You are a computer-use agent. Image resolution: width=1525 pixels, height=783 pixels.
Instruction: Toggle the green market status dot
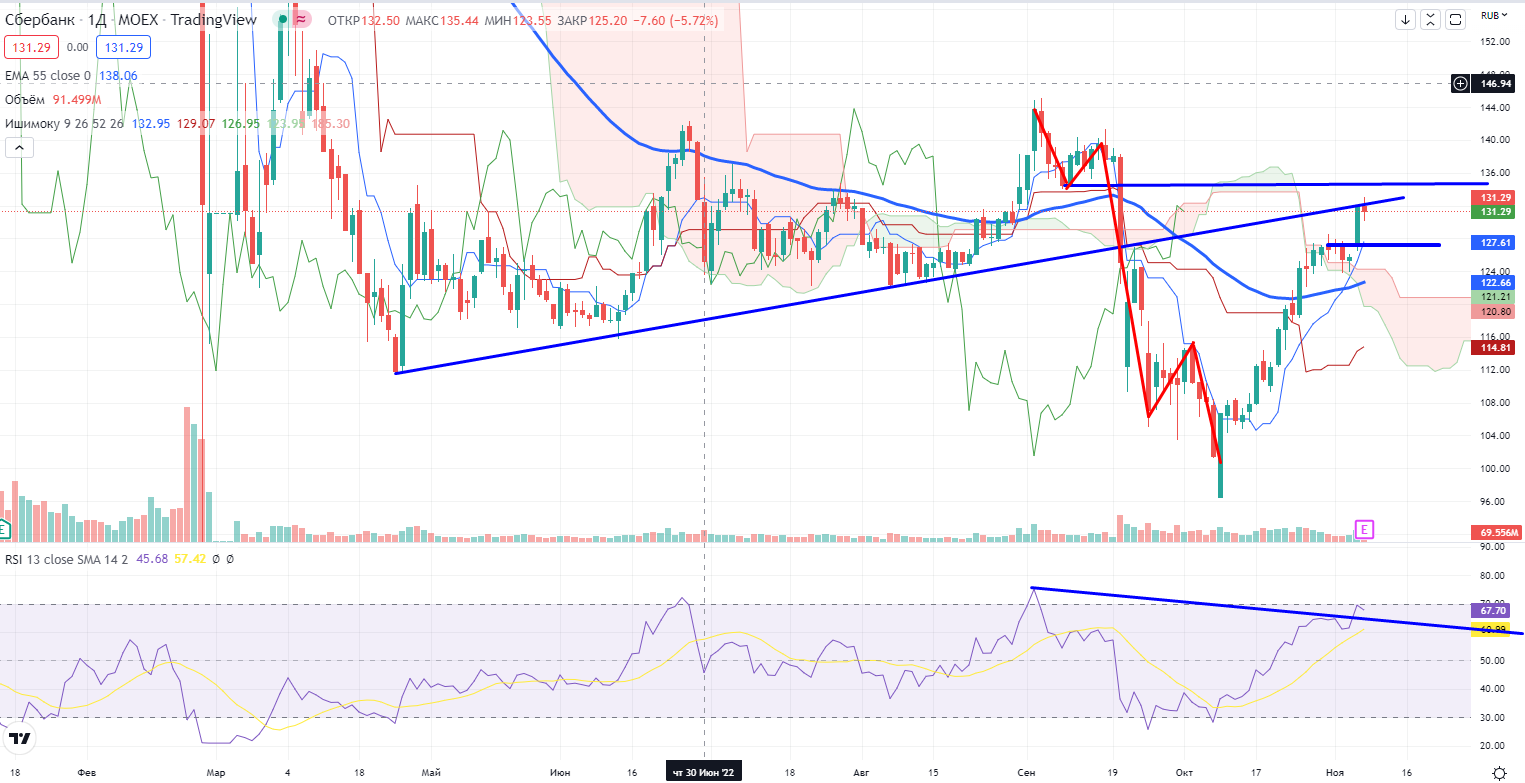pyautogui.click(x=283, y=19)
